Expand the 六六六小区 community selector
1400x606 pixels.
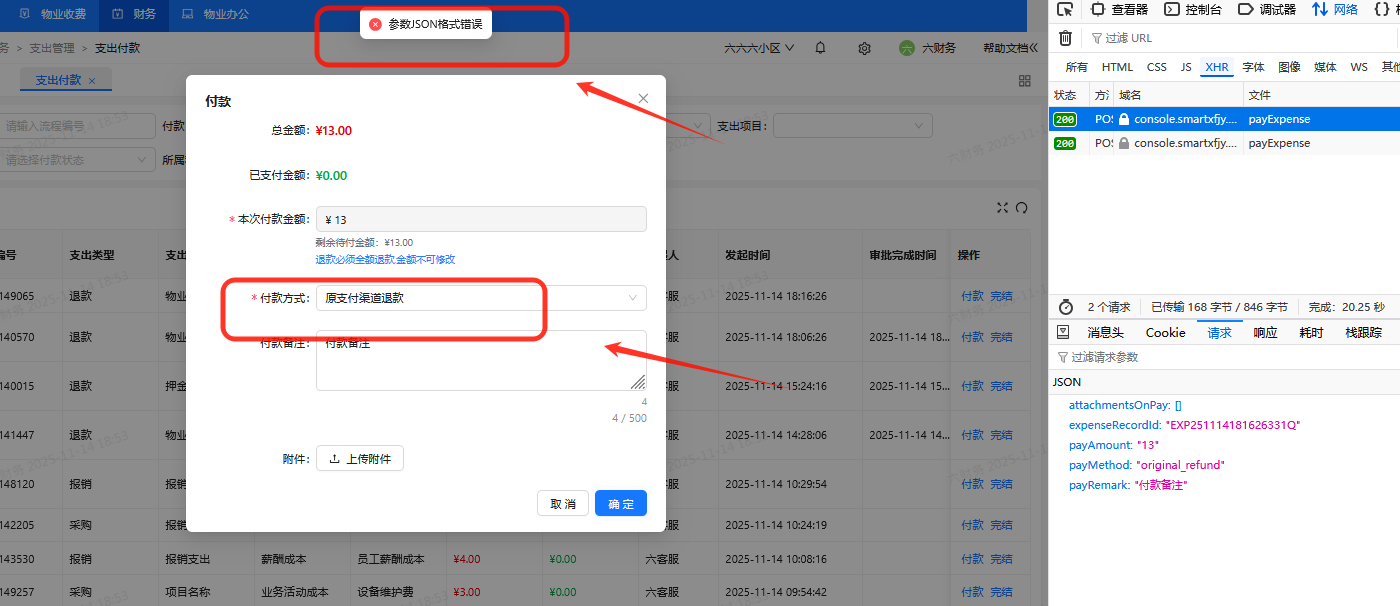758,48
